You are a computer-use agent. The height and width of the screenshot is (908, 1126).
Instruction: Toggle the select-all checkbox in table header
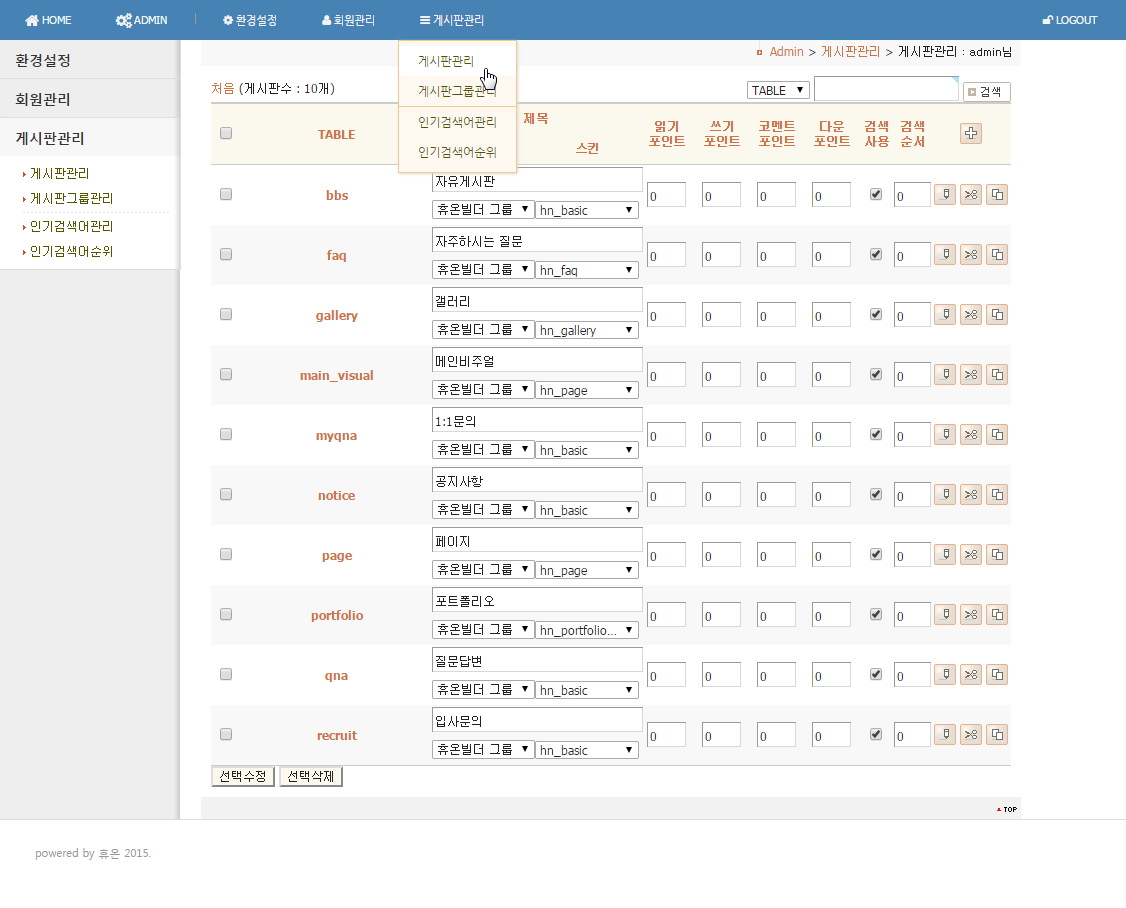pos(226,134)
